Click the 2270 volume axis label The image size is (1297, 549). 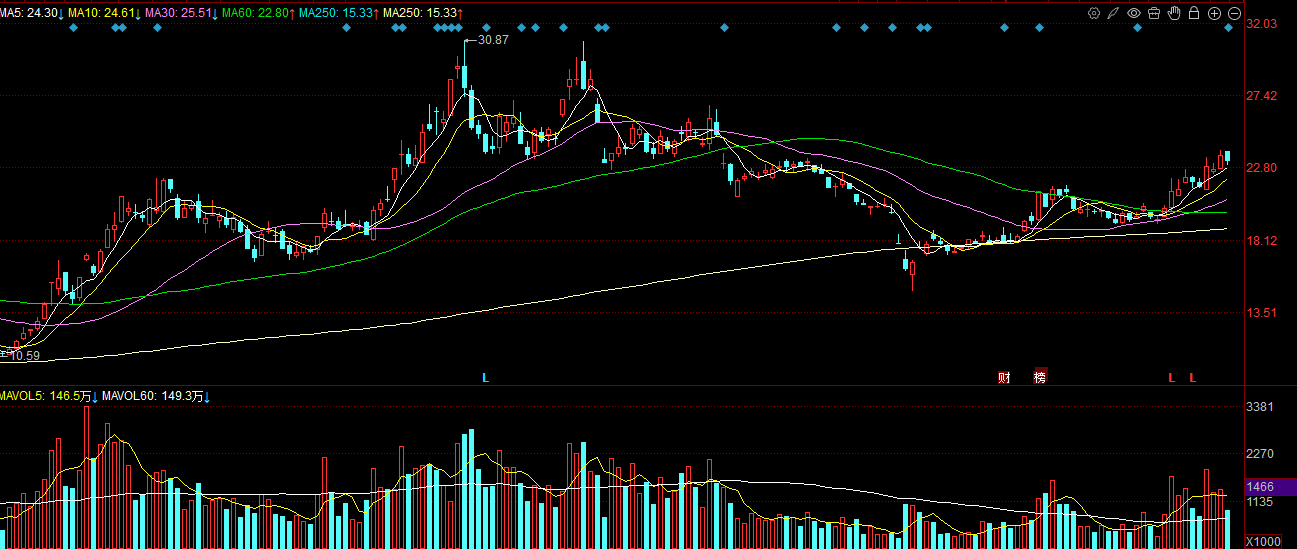1262,454
